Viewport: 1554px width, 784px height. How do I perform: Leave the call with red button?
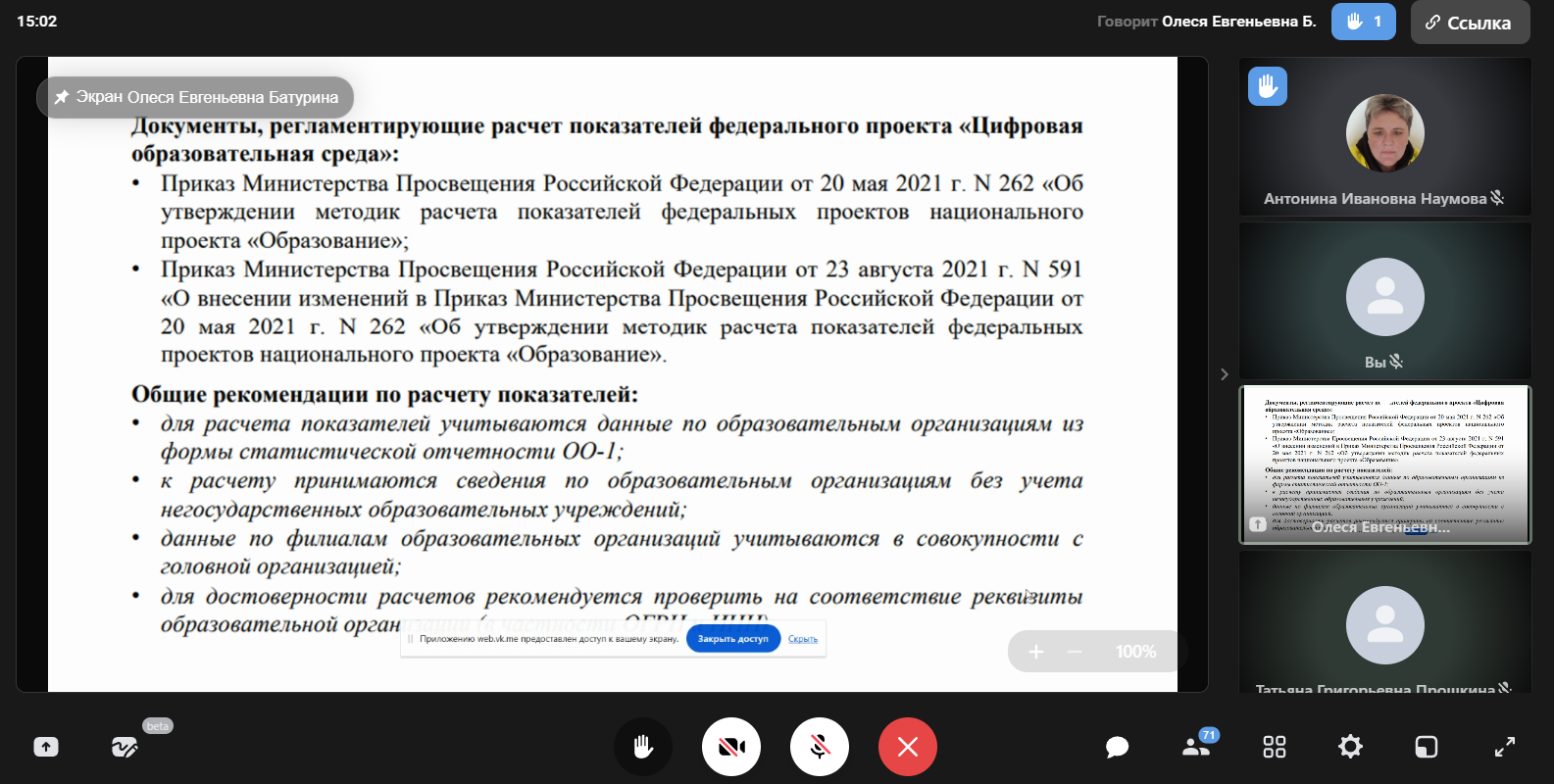pos(908,747)
